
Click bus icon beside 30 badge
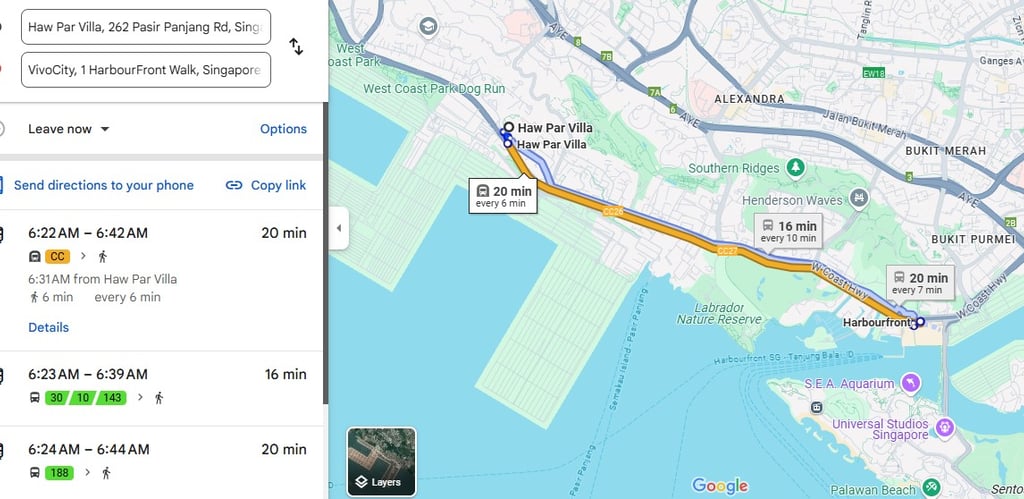tap(35, 397)
